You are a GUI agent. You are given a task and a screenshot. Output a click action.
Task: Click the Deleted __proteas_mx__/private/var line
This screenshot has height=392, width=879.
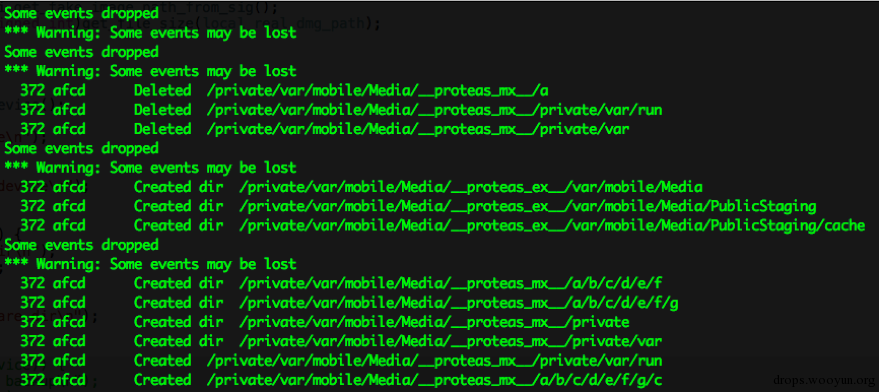[x=325, y=129]
